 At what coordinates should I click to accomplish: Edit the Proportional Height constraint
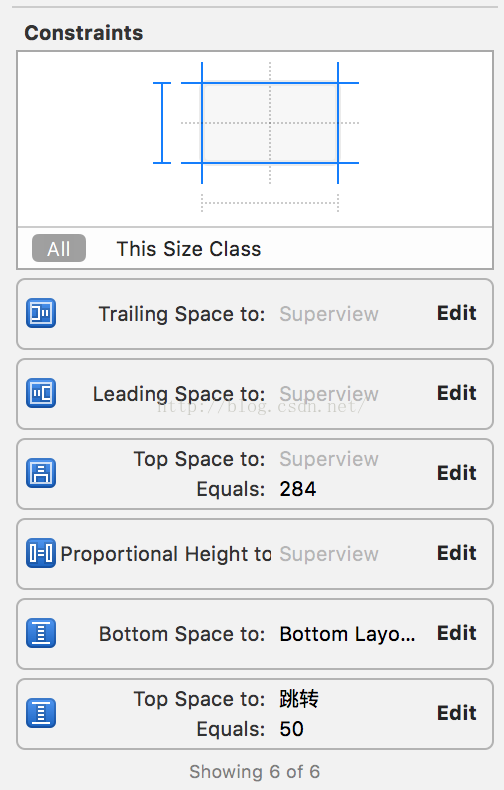coord(456,553)
